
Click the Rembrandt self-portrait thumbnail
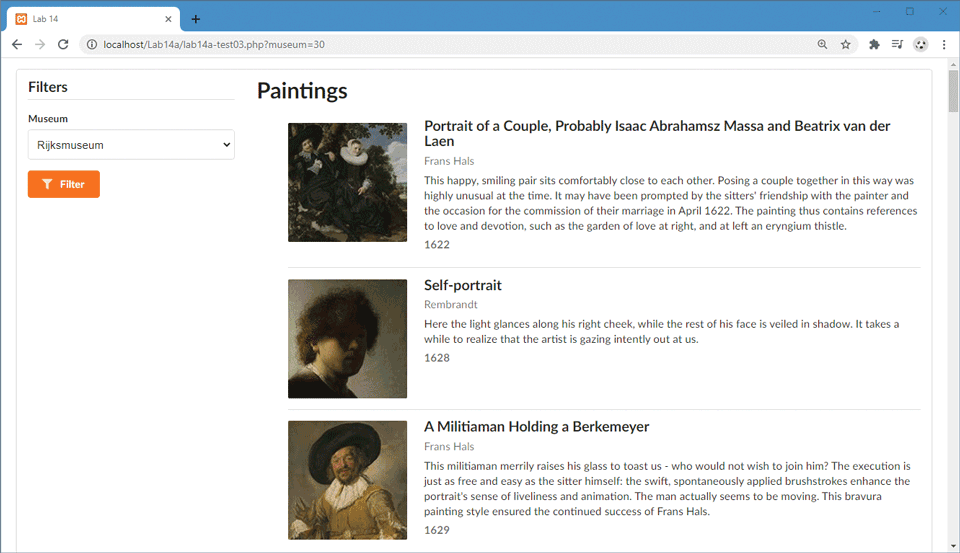point(347,339)
